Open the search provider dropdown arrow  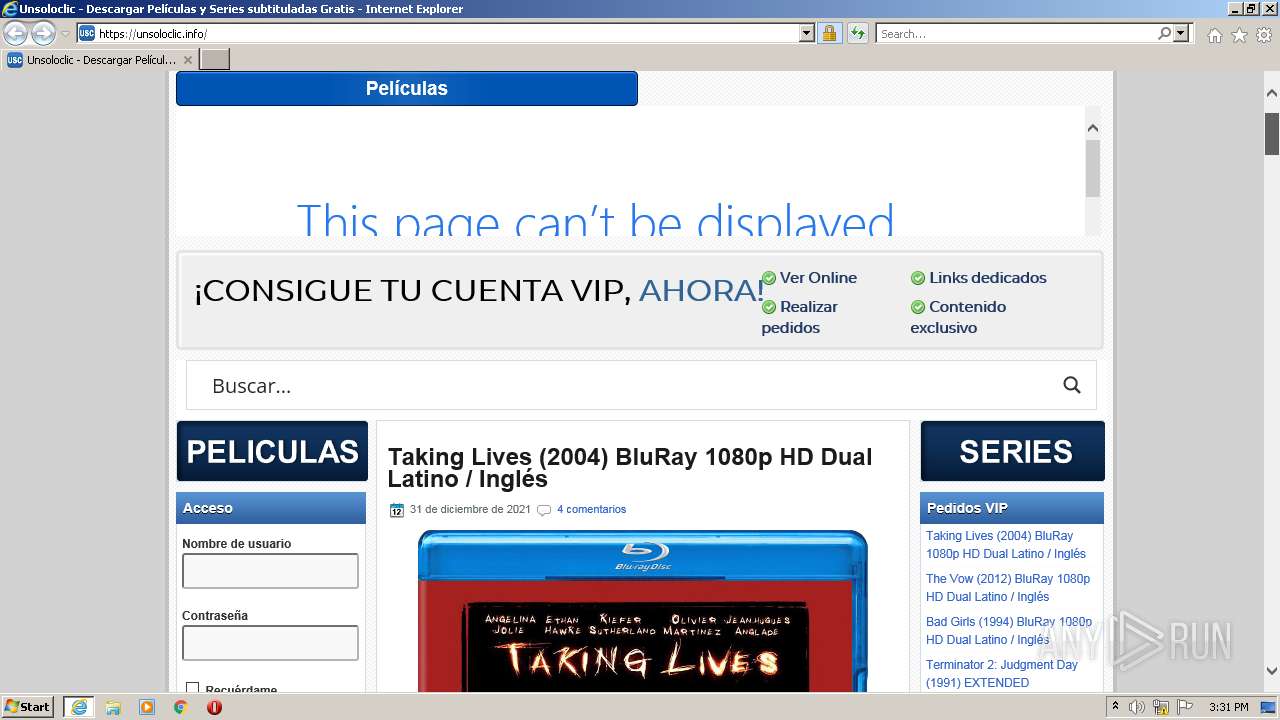point(1181,34)
